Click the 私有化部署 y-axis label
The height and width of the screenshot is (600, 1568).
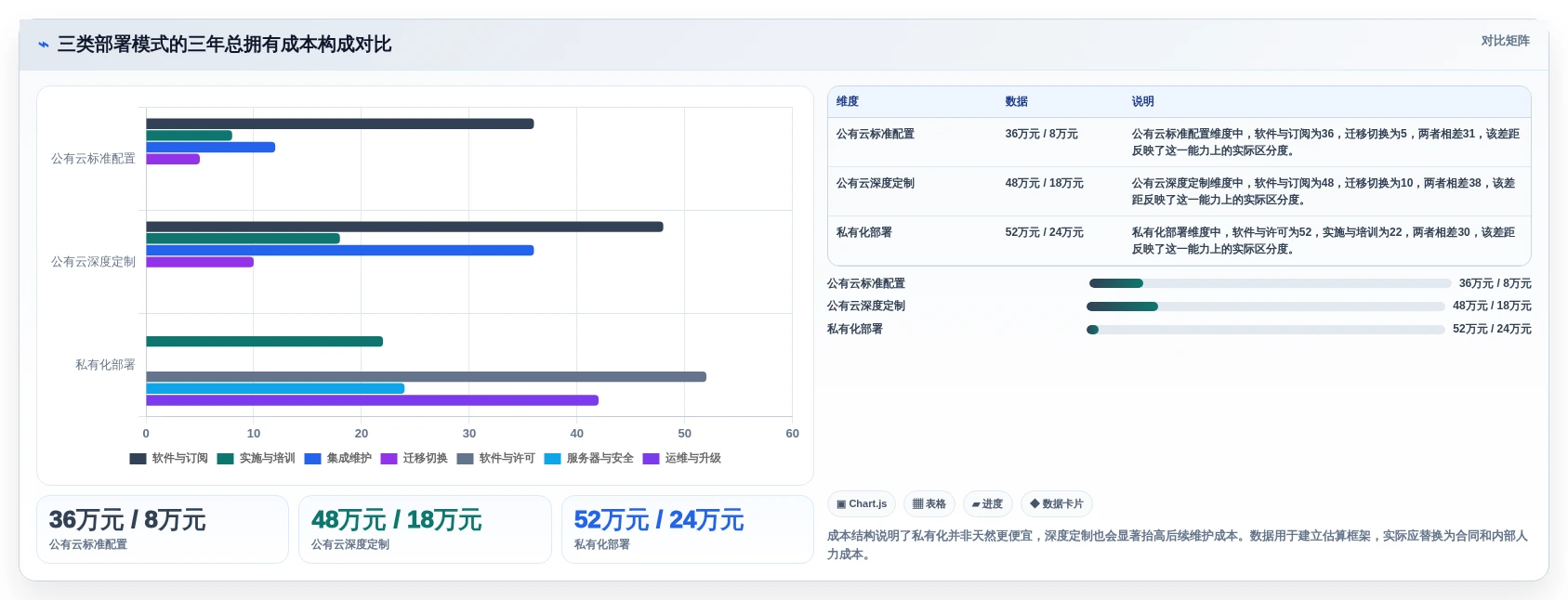click(x=105, y=365)
